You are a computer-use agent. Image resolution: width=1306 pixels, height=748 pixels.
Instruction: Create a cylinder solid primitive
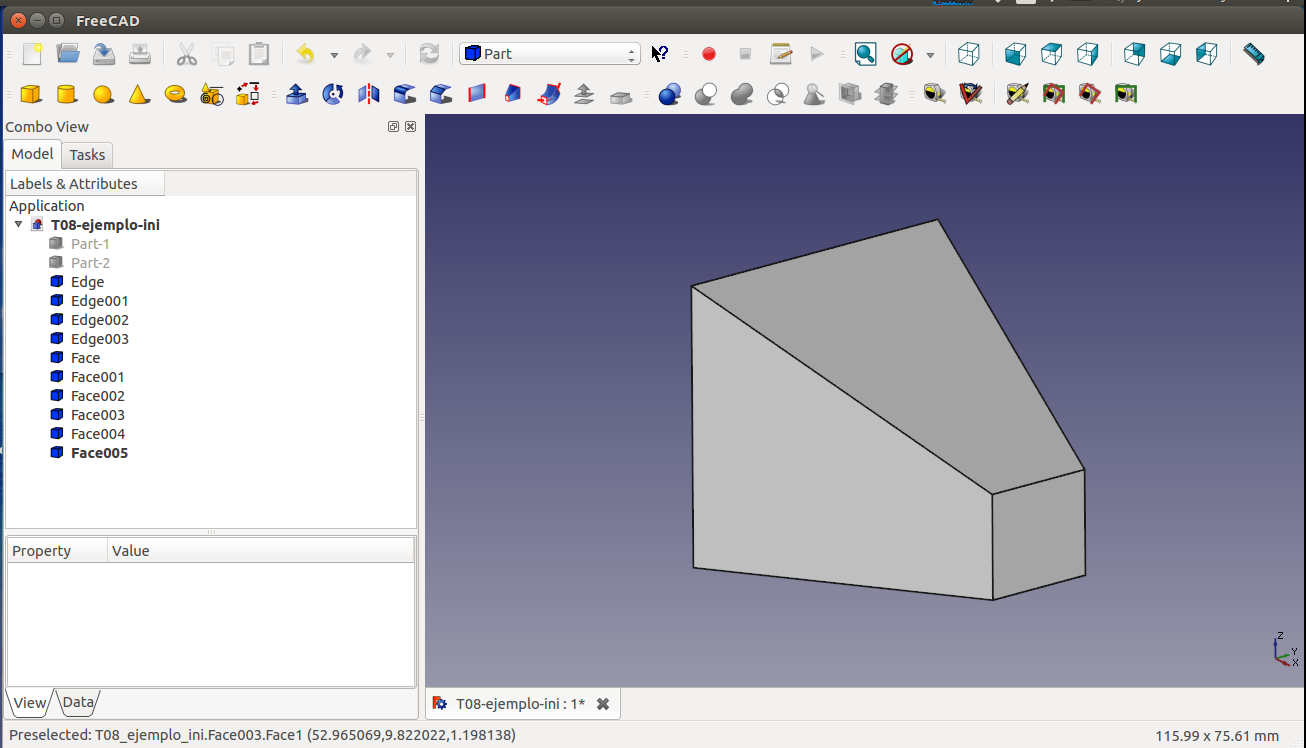tap(67, 94)
